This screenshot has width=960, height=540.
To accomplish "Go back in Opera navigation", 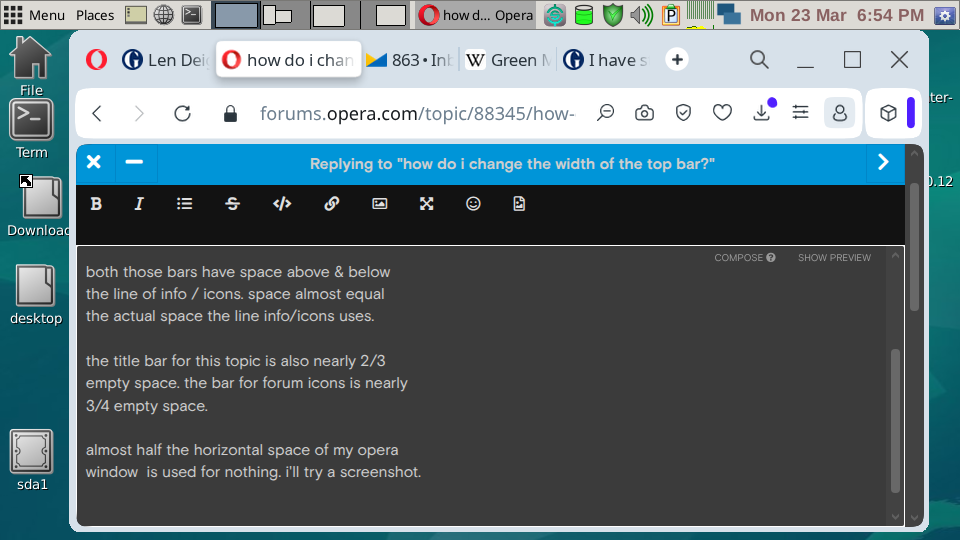I will (x=97, y=113).
